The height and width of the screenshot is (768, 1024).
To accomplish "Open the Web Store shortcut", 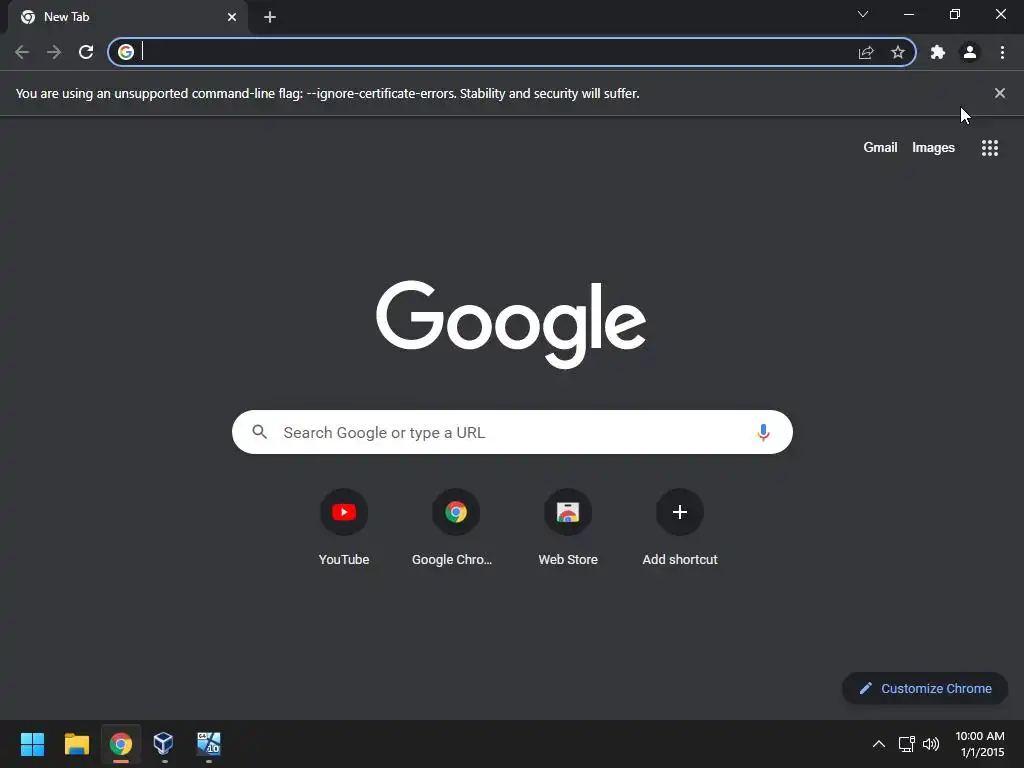I will [568, 527].
